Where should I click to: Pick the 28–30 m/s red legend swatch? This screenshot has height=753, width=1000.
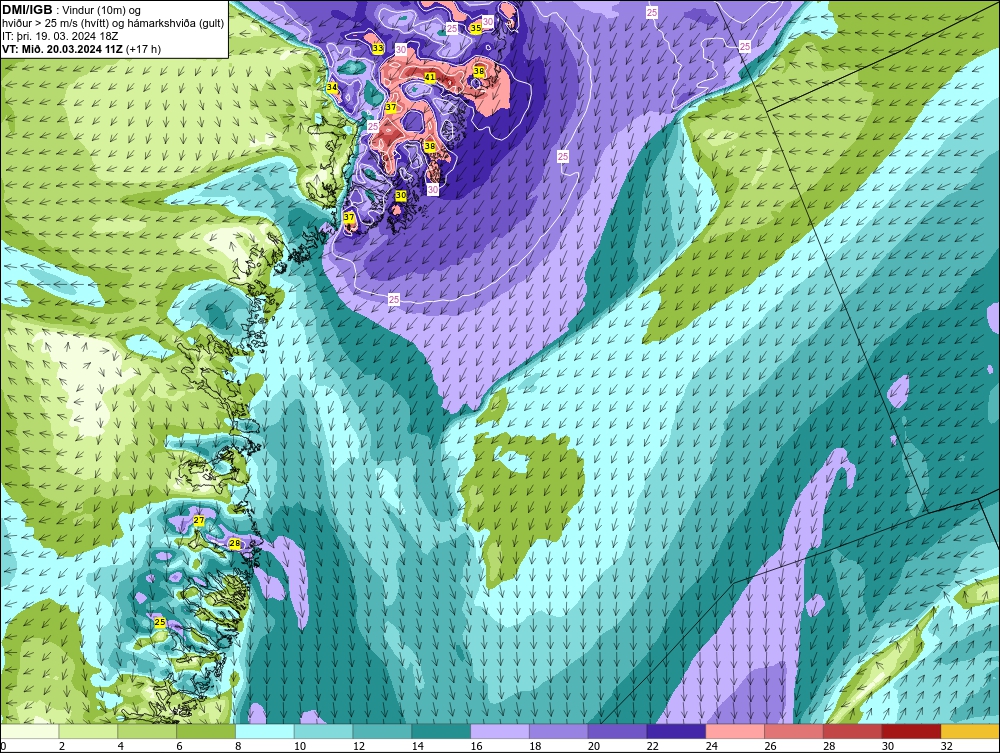853,731
